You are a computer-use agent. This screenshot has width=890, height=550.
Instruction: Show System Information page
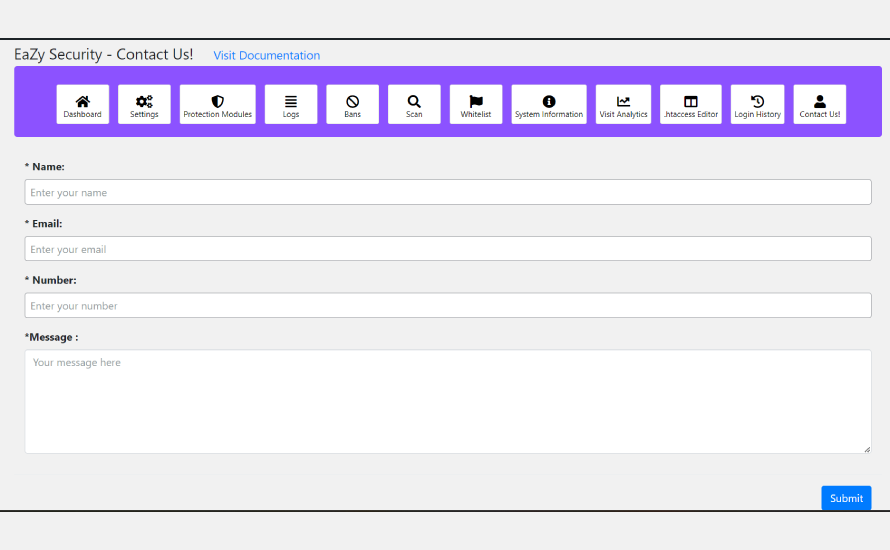coord(549,104)
